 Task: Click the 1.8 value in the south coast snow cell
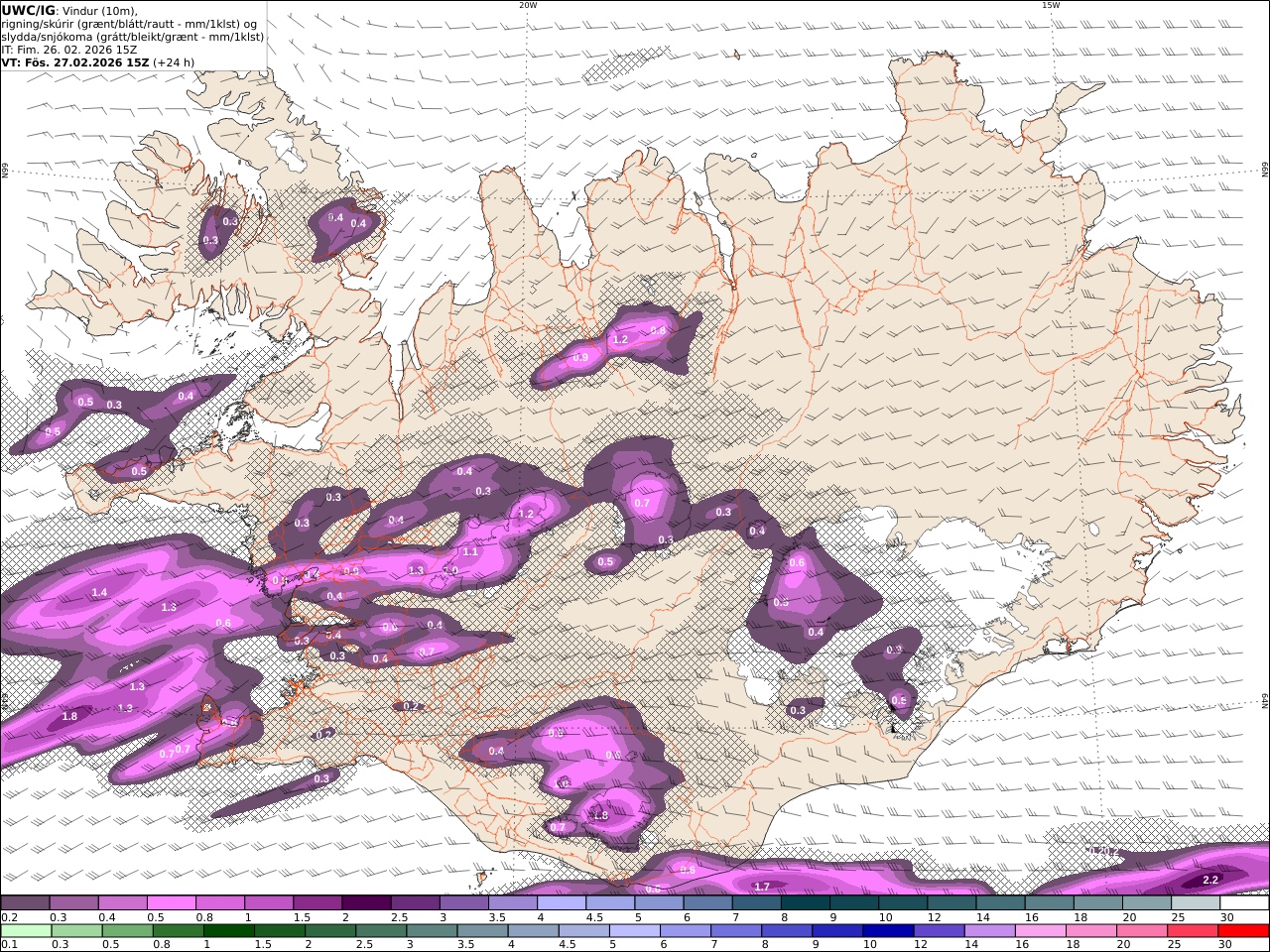(x=599, y=816)
